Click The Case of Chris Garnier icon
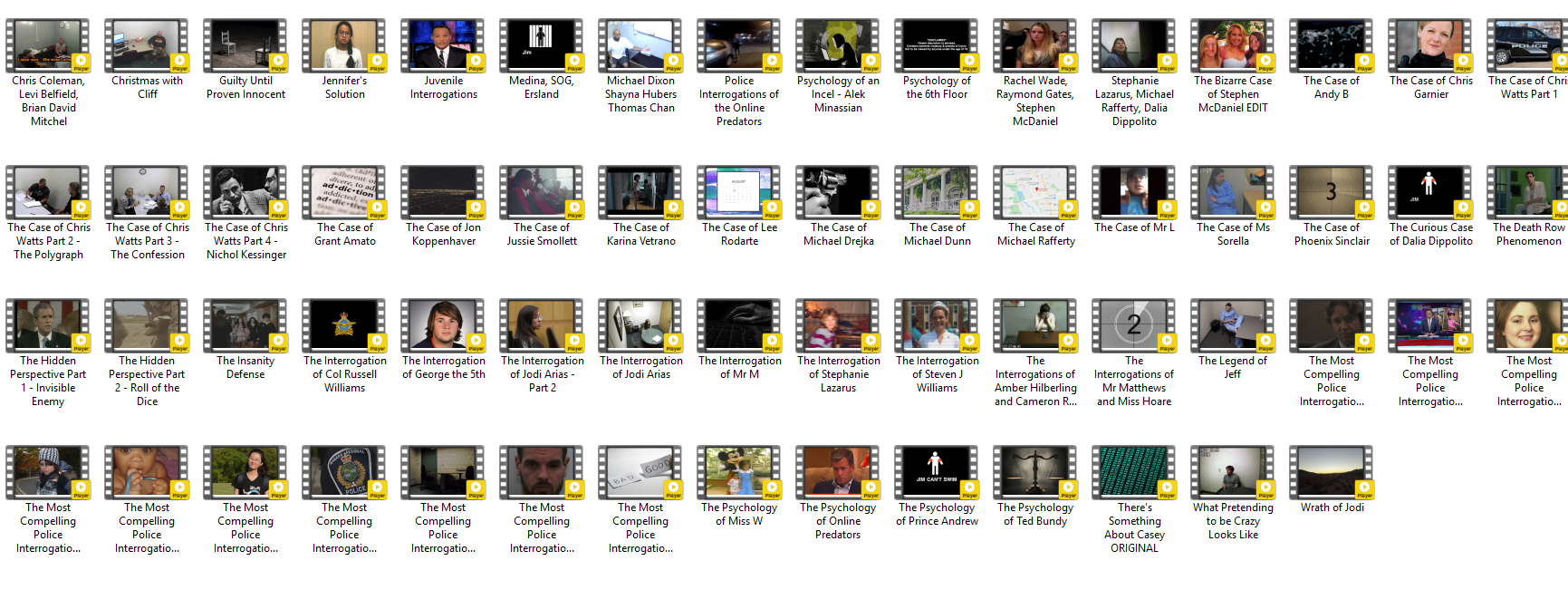Screen dimensions: 1568x609 click(1430, 45)
